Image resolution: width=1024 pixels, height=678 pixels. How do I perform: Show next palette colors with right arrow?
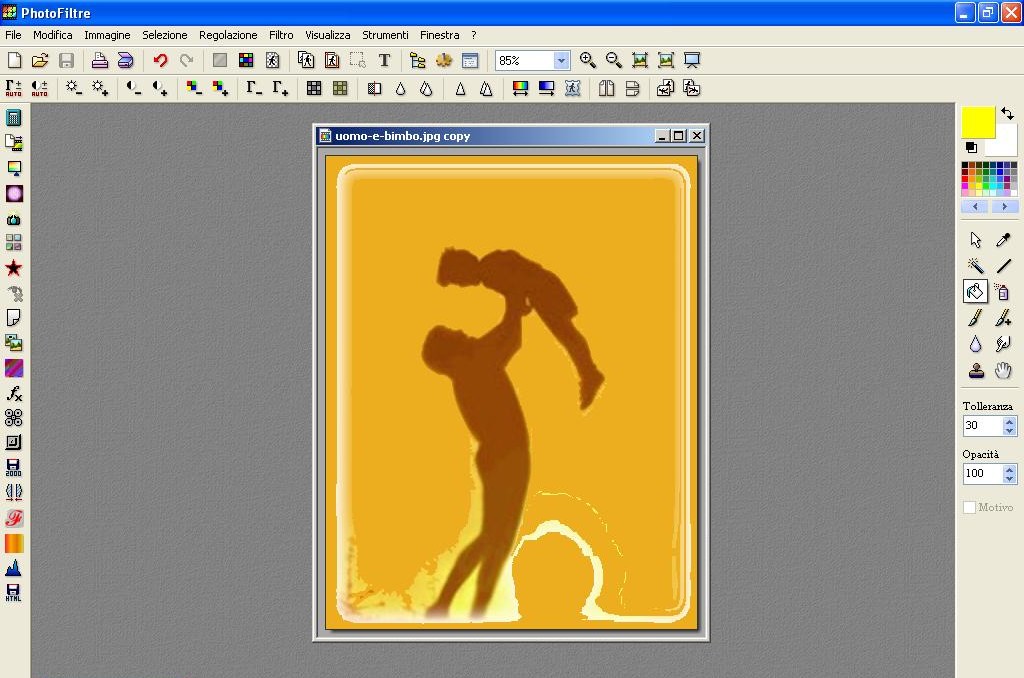coord(1004,207)
